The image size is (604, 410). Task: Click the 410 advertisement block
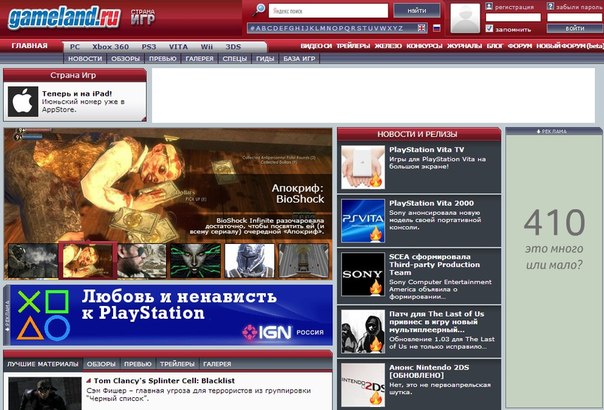554,271
